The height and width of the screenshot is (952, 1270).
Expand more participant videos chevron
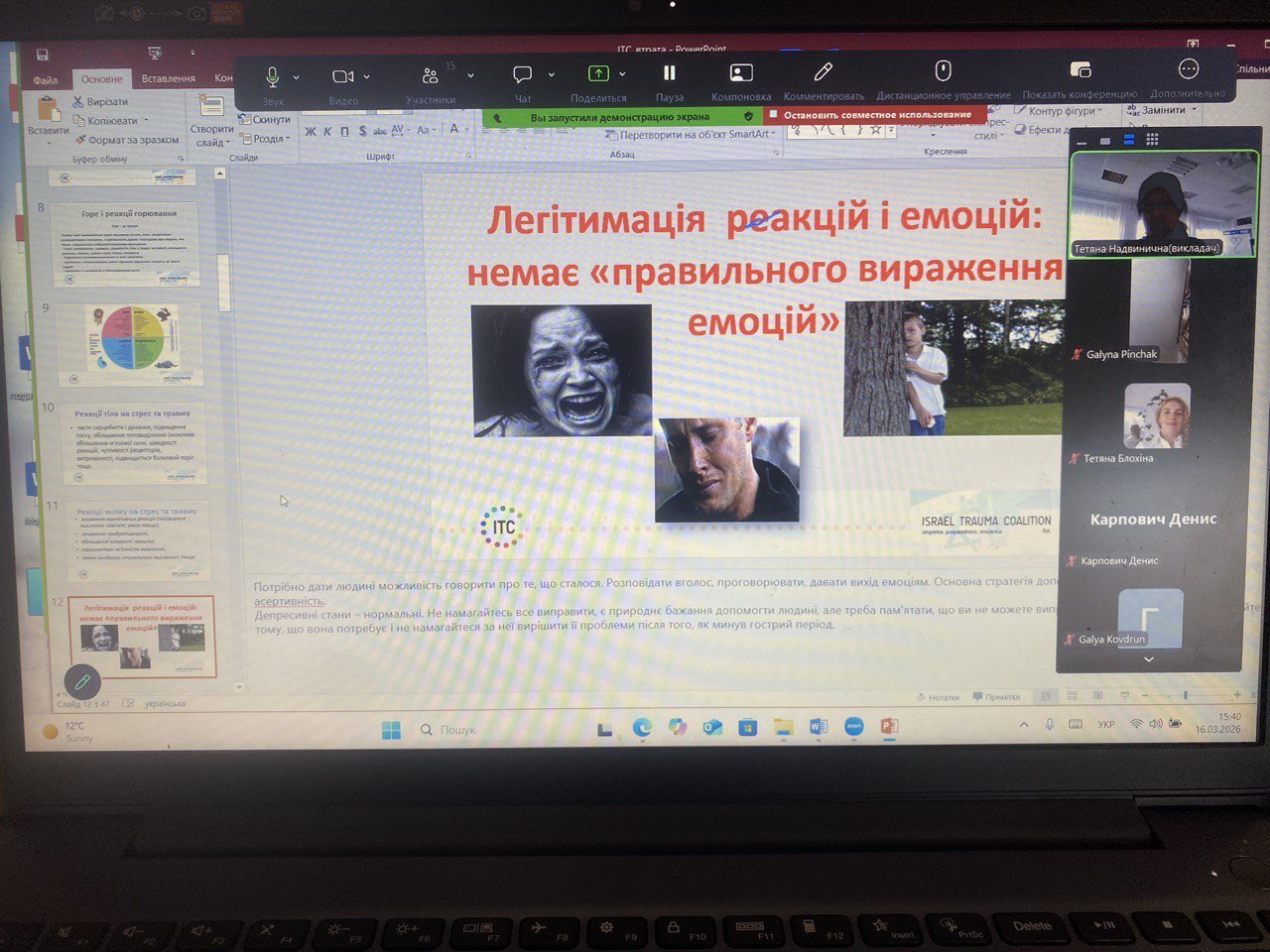(x=1149, y=659)
